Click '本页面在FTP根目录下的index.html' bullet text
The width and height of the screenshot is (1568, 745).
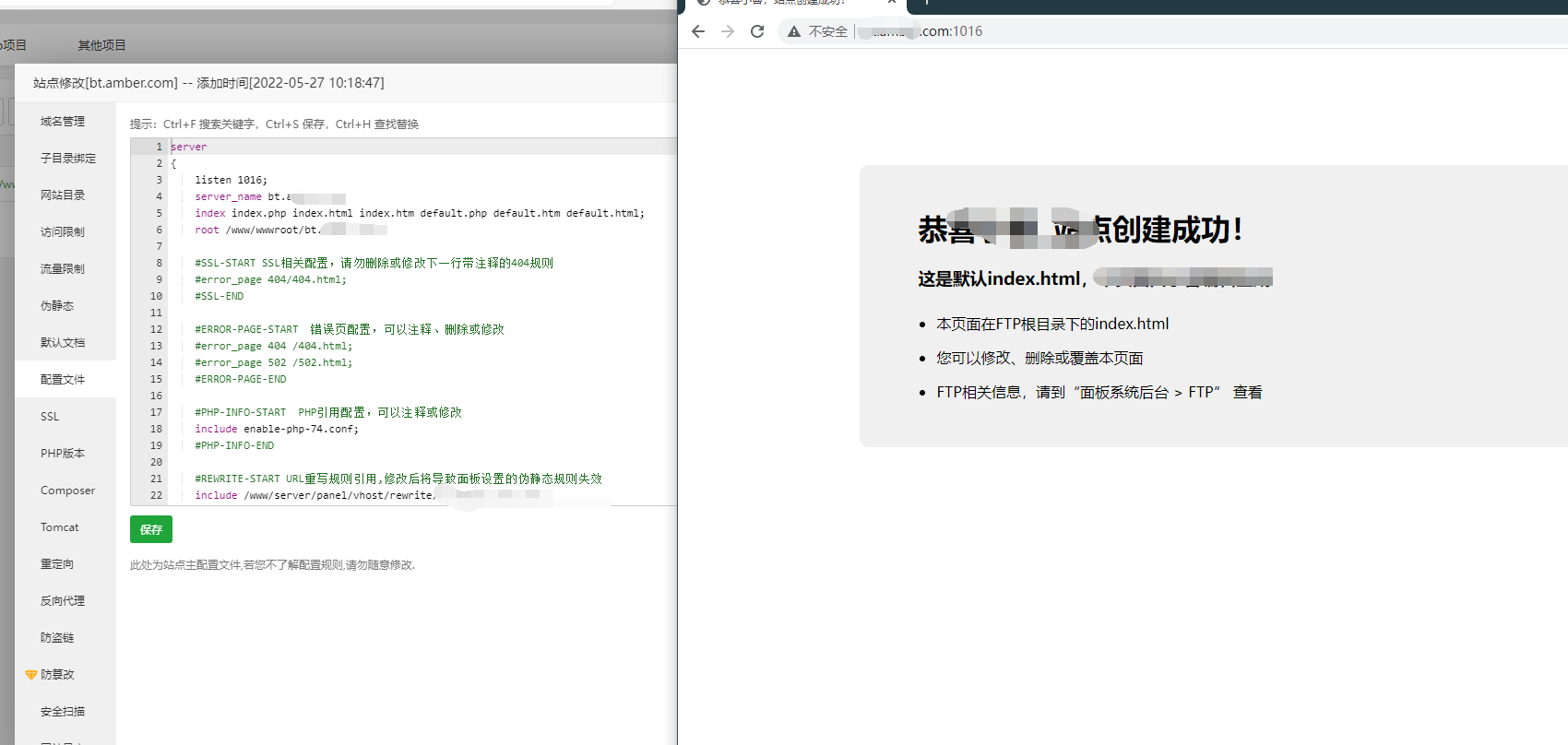tap(1052, 324)
